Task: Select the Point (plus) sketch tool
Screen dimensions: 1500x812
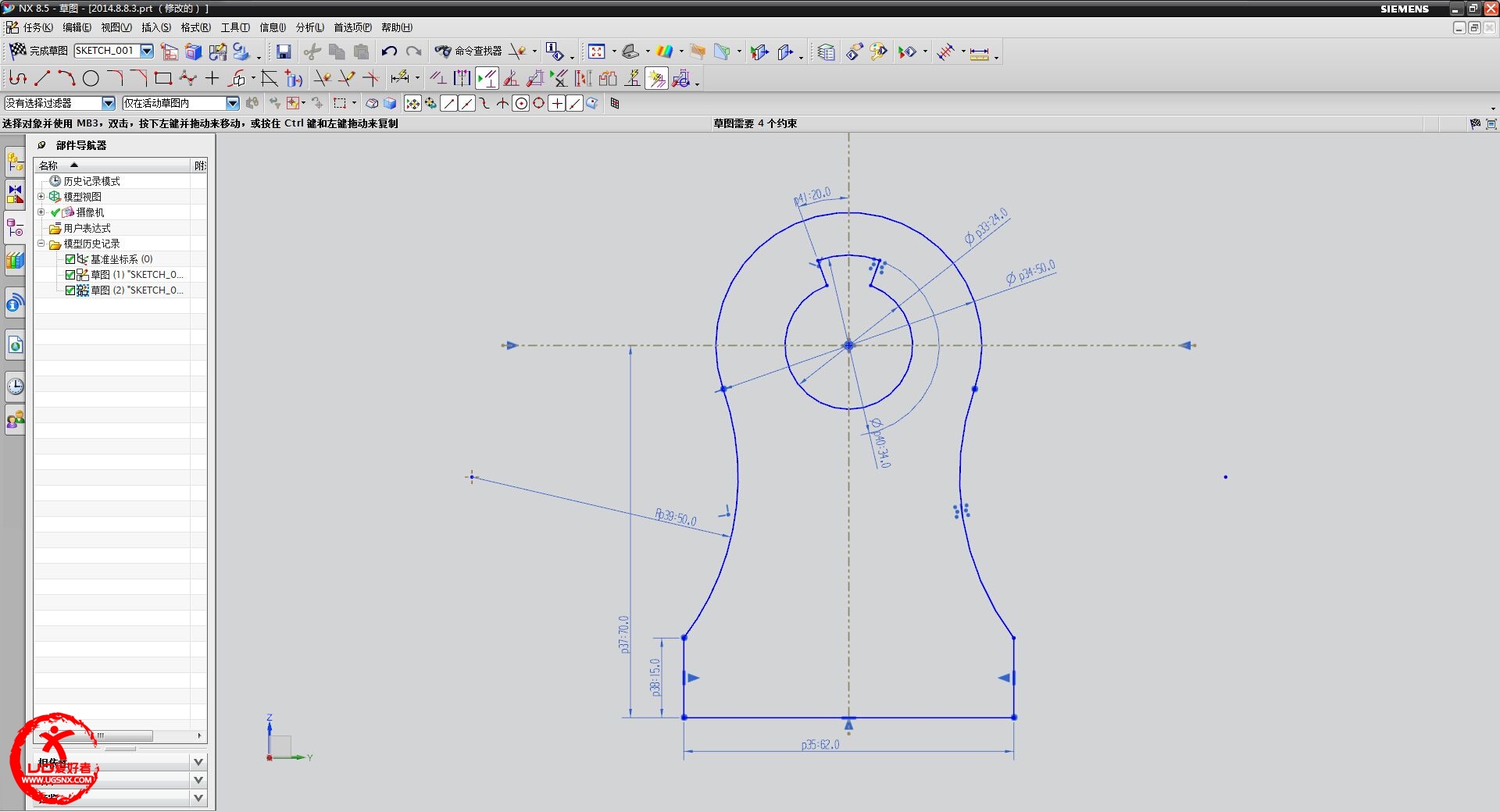Action: coord(212,78)
